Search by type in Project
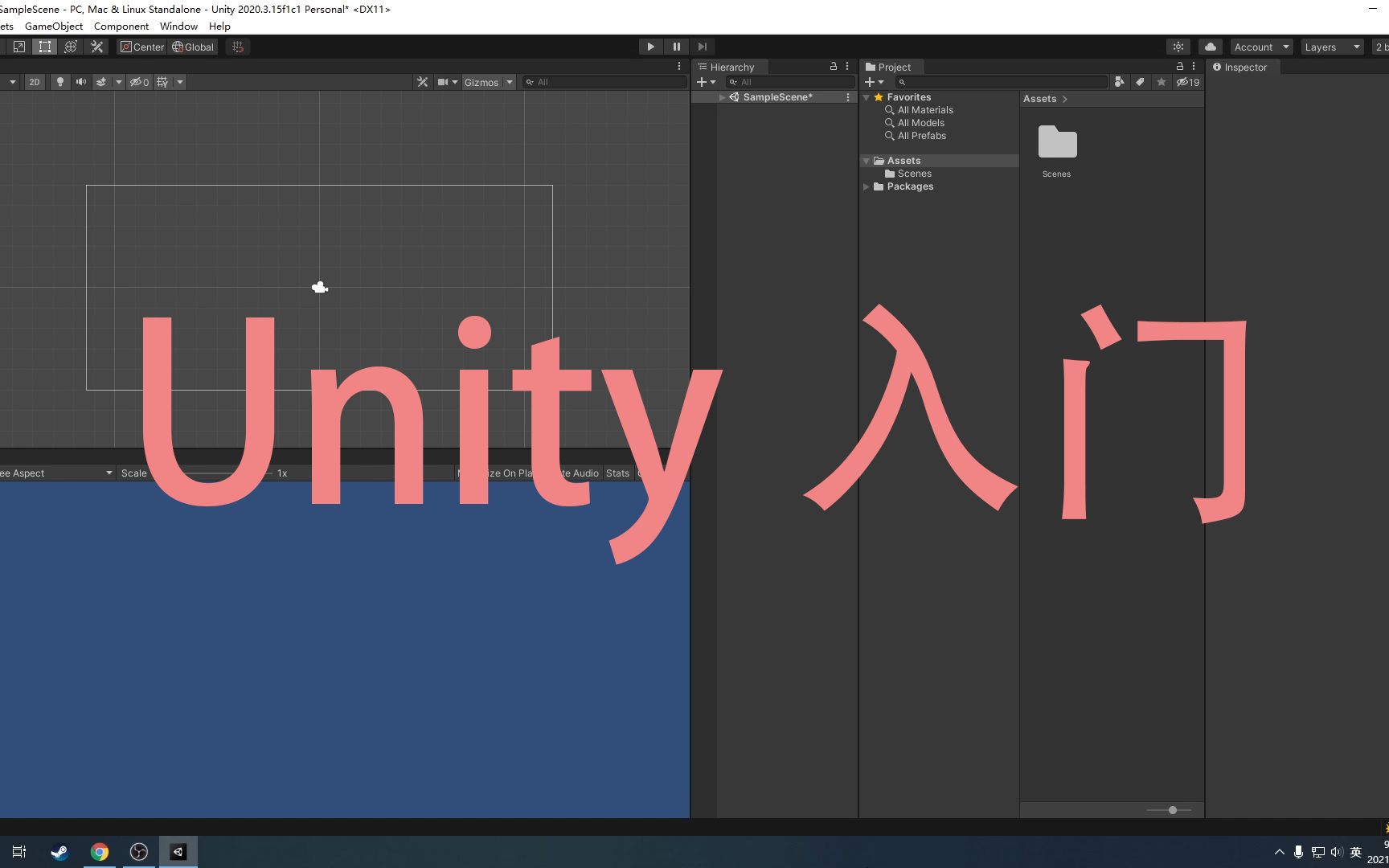1389x868 pixels. [x=1119, y=82]
